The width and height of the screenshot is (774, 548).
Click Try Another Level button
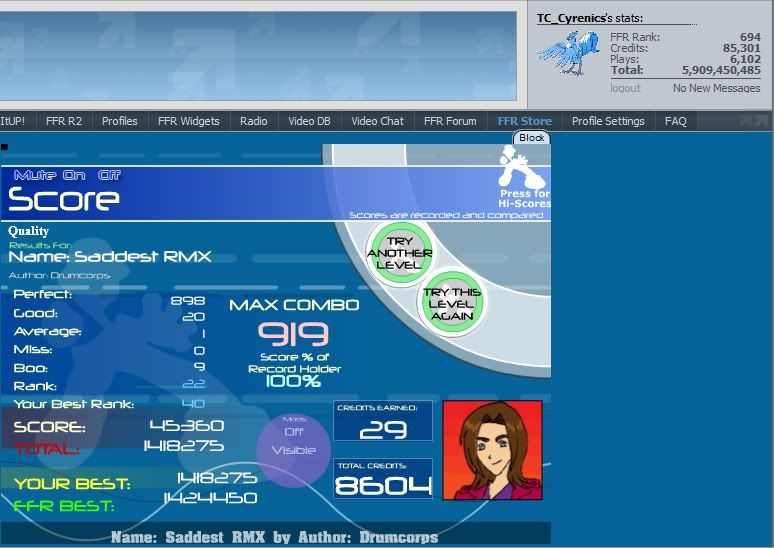[399, 251]
